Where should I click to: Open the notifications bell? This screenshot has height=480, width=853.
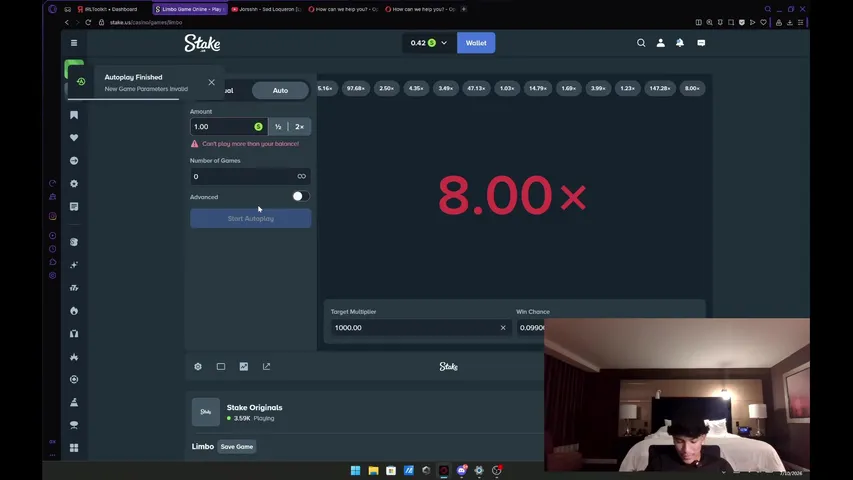[680, 43]
